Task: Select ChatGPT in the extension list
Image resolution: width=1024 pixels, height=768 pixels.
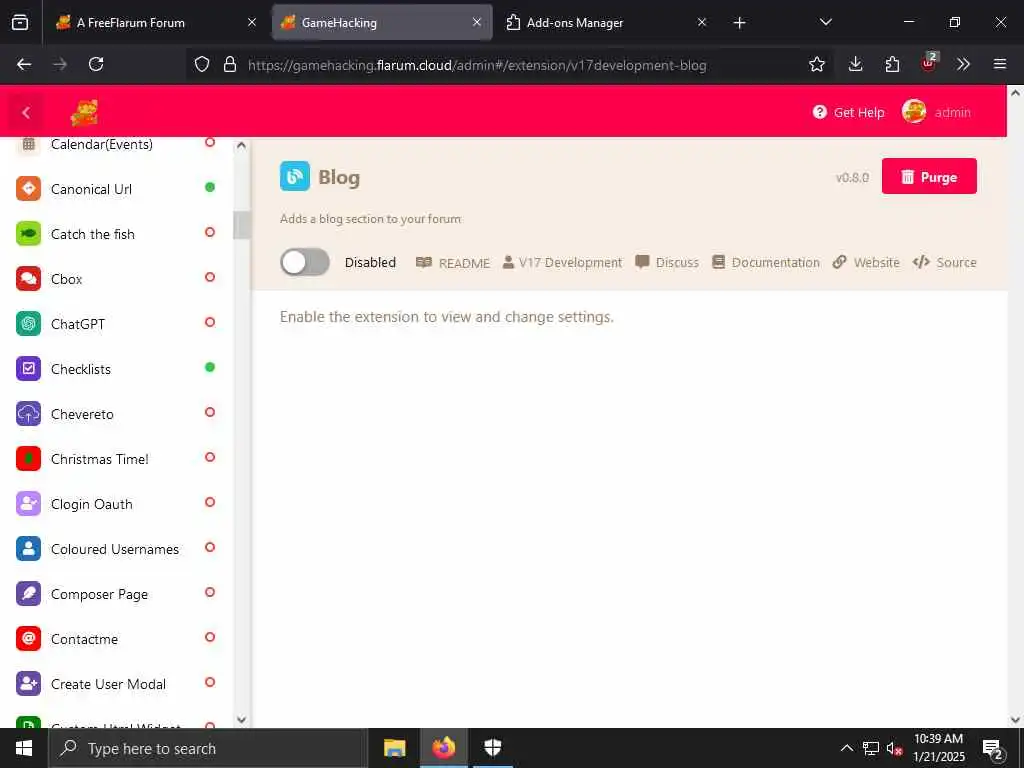Action: point(116,324)
